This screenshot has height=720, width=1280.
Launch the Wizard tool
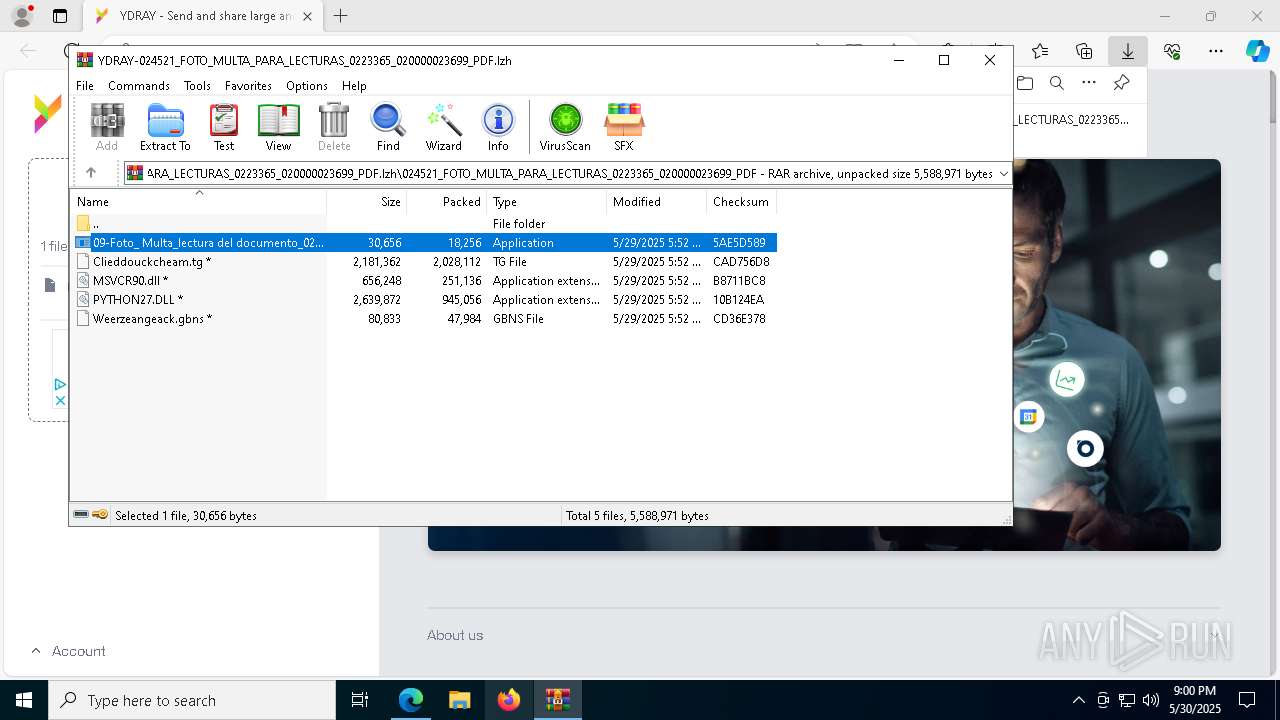point(443,127)
